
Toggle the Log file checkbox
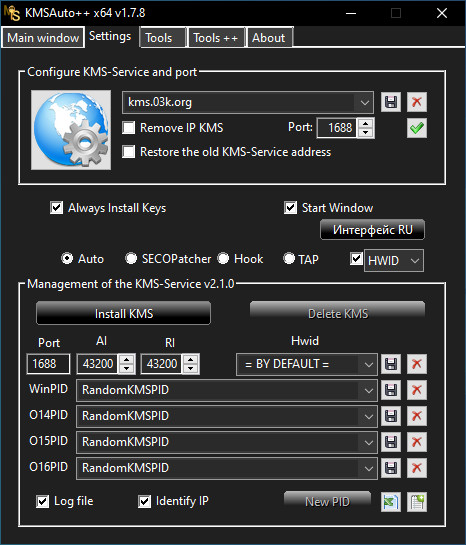tap(42, 502)
